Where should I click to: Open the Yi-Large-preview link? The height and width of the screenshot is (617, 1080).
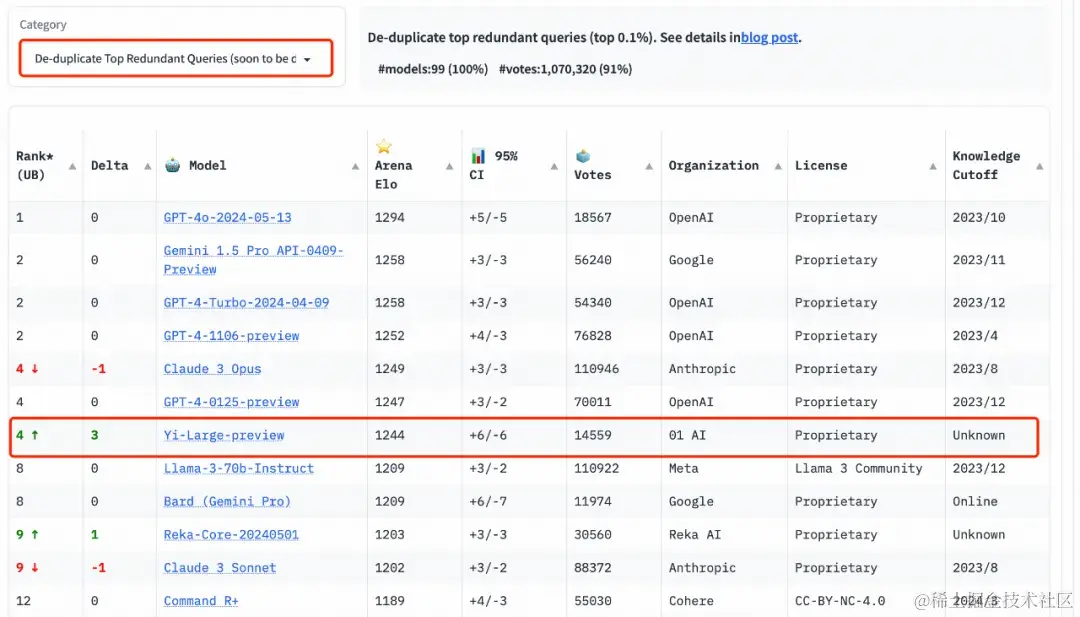224,435
